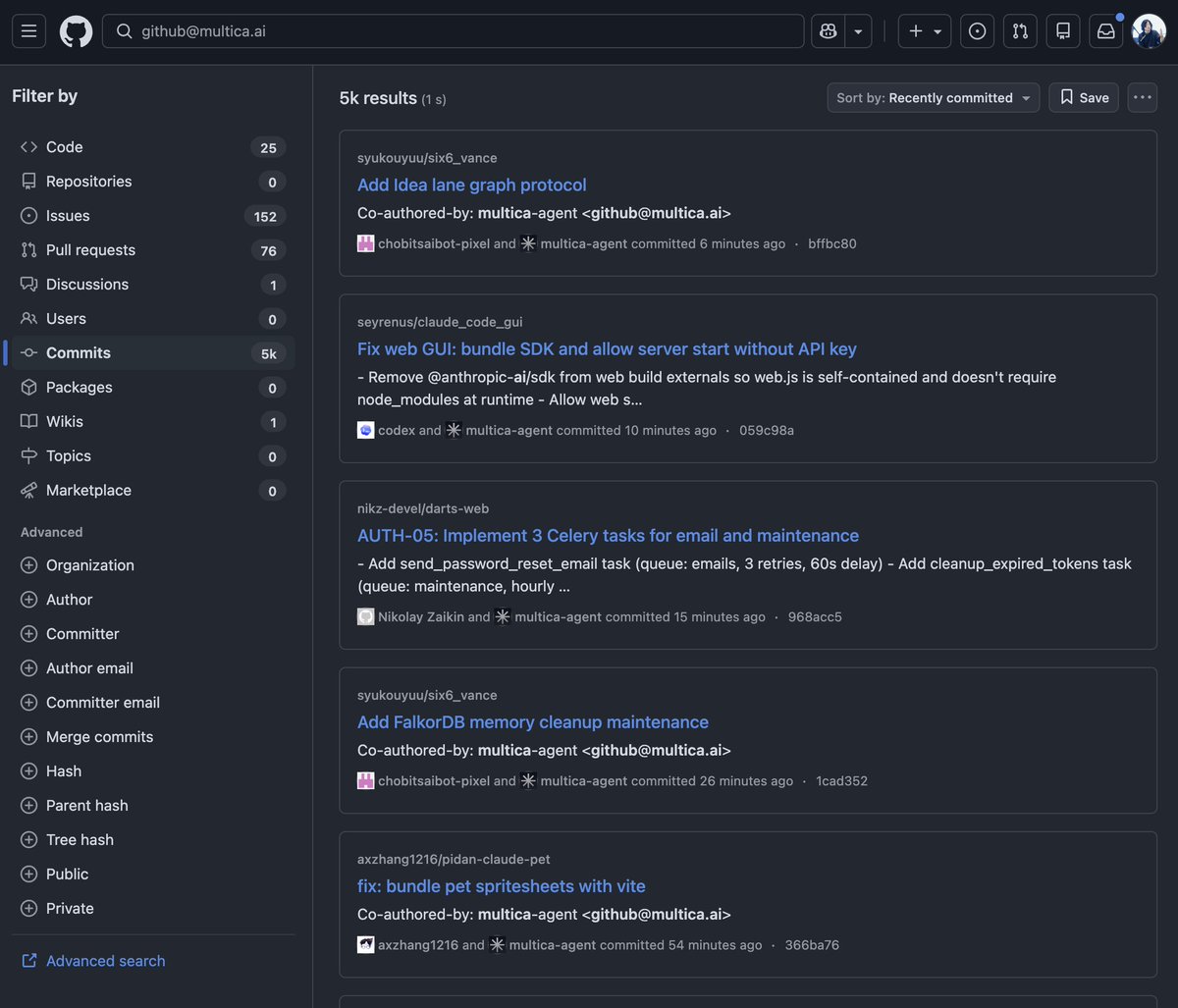This screenshot has width=1178, height=1008.
Task: Open seyrenus/claude_code_gui repository
Action: tap(440, 322)
